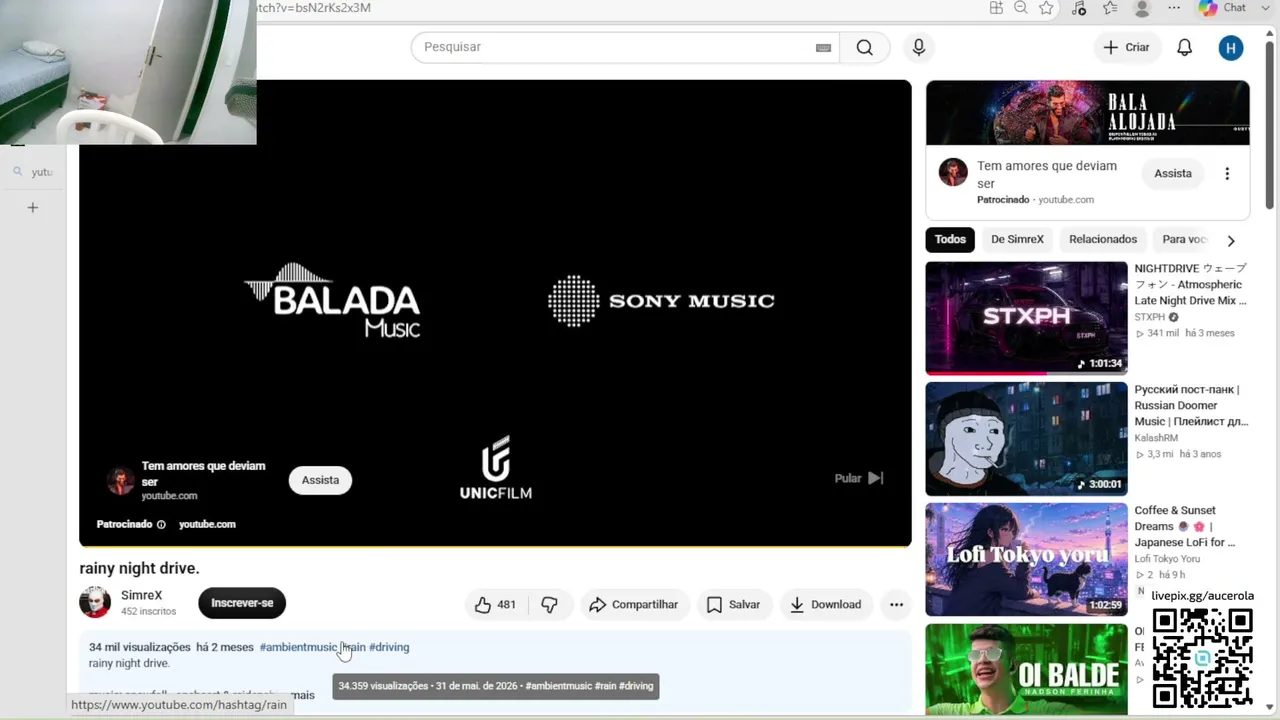This screenshot has height=720, width=1280.
Task: Start voice search with the microphone icon
Action: point(919,47)
